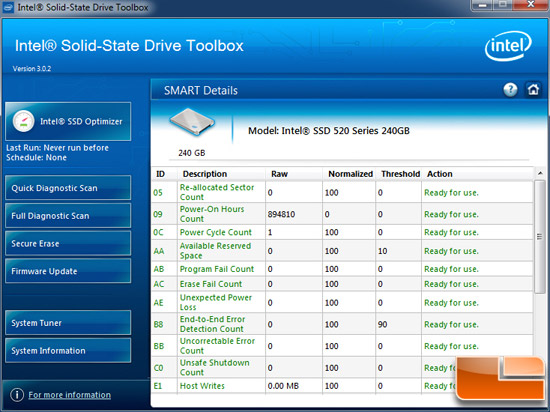
Task: Click the scrollbar up arrow
Action: 540,174
